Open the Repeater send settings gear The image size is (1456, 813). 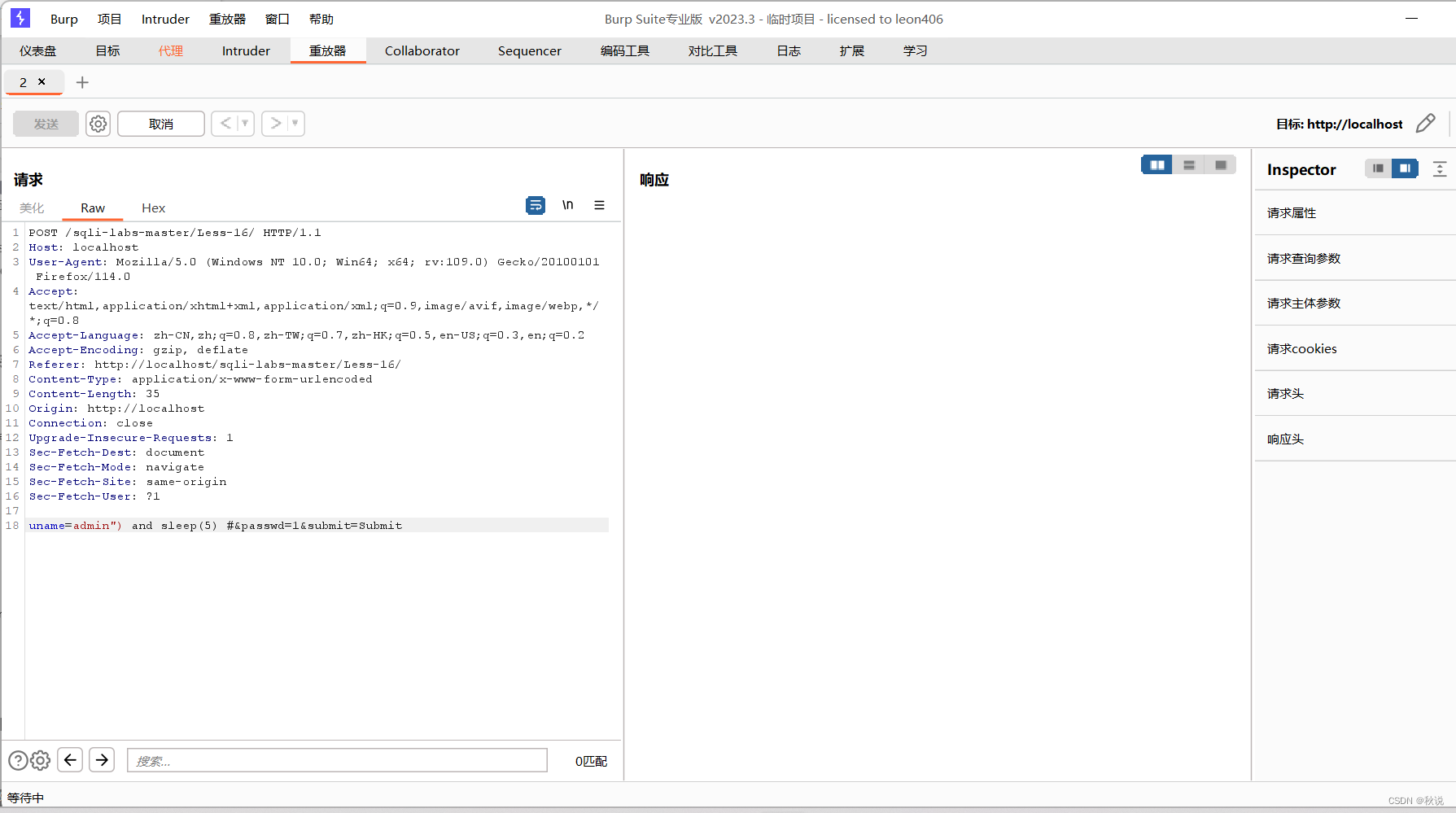pyautogui.click(x=98, y=124)
